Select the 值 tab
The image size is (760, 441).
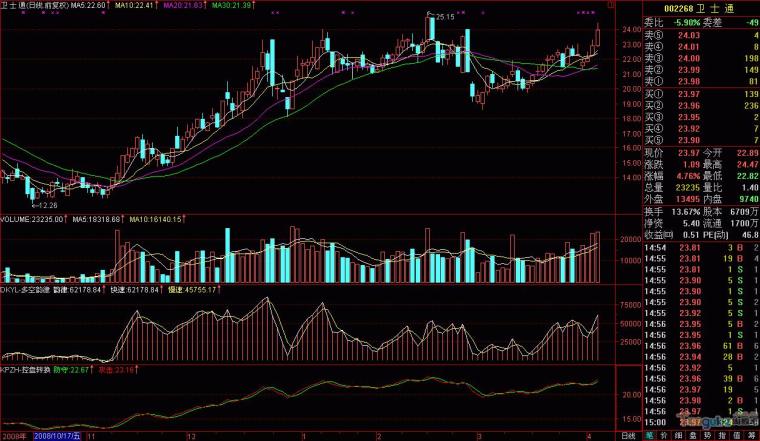pos(737,436)
